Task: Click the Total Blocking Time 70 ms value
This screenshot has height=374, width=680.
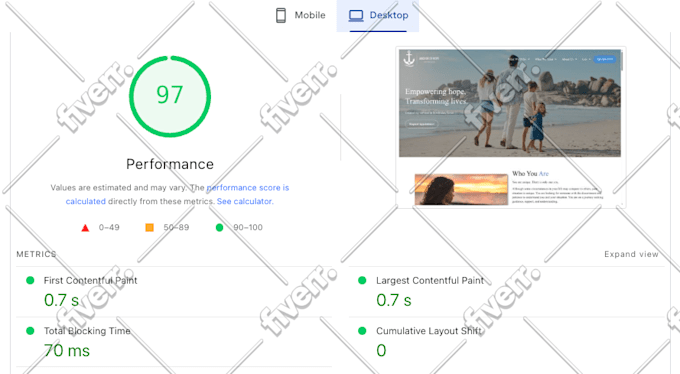Action: click(67, 351)
